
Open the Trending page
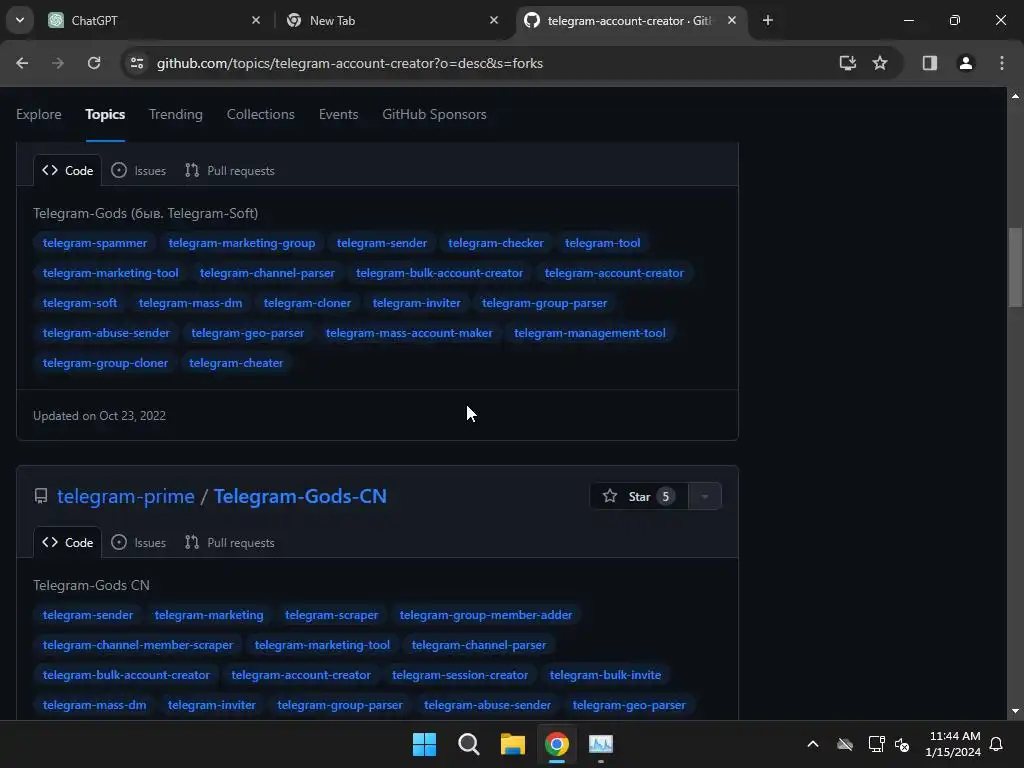pos(176,114)
